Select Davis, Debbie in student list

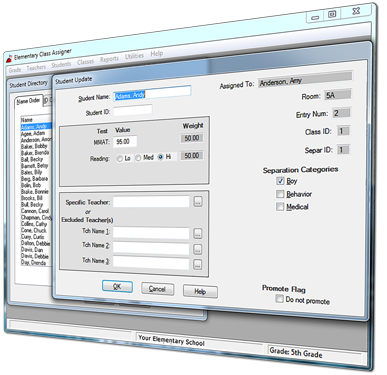(36, 256)
